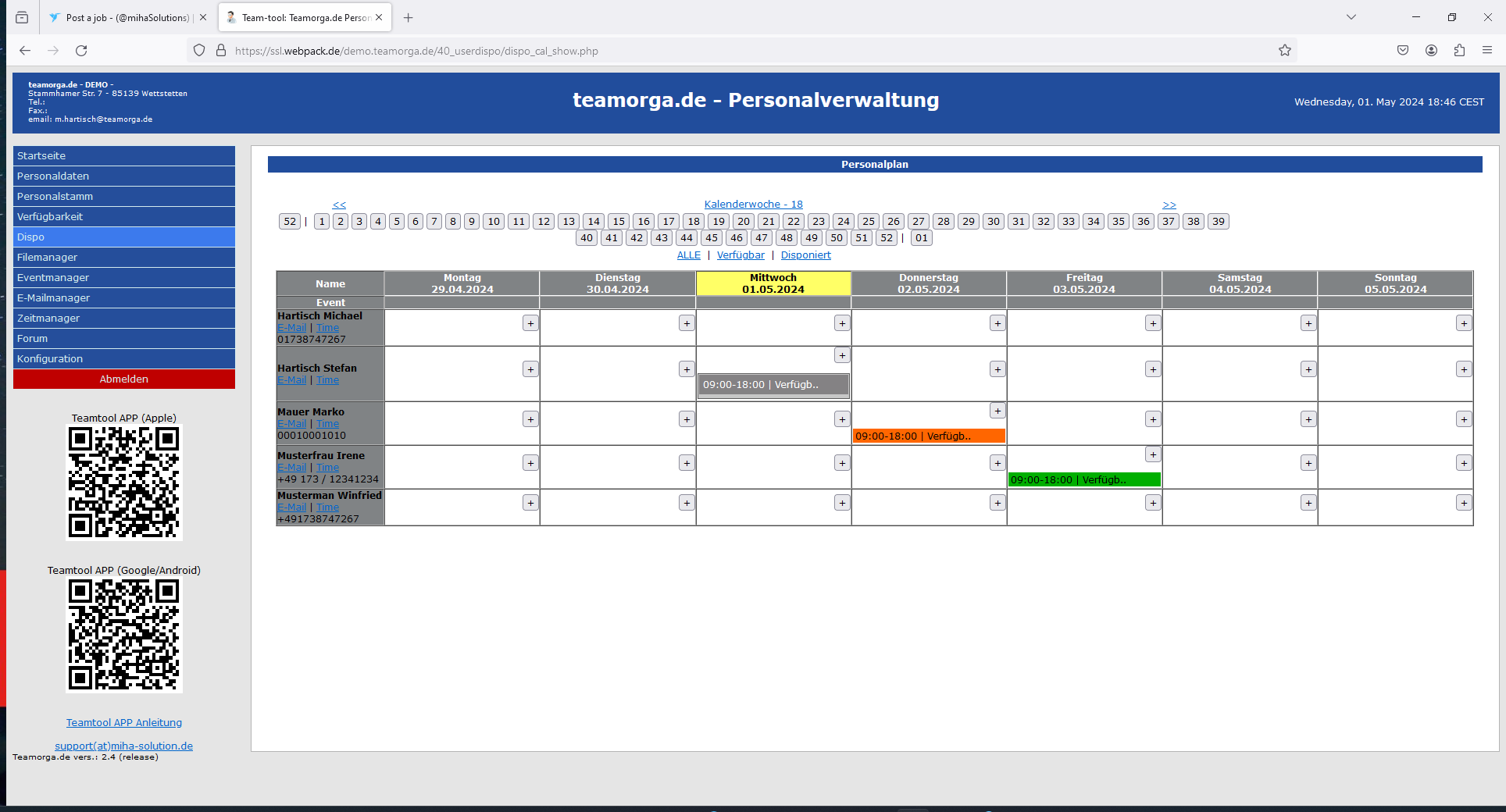Go to next calendar week arrow
This screenshot has height=812, width=1506.
pos(1169,205)
